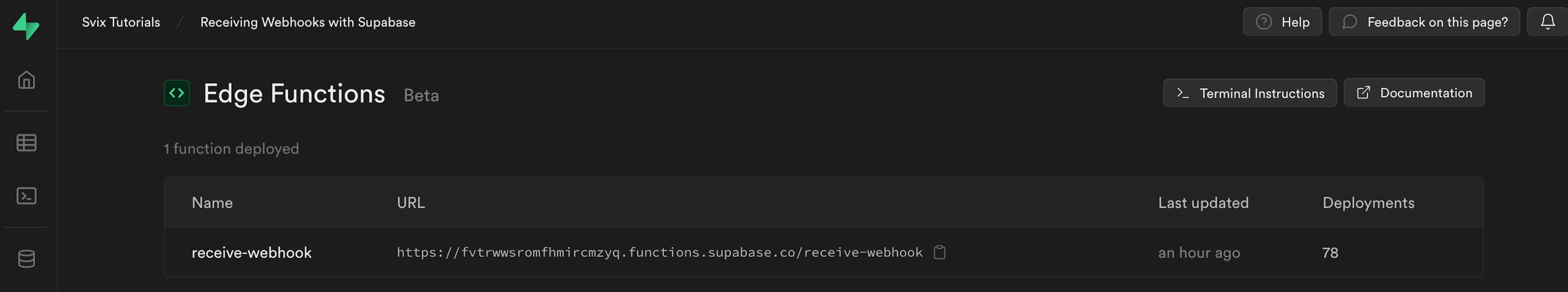Click the Last updated column header
Image resolution: width=1568 pixels, height=292 pixels.
click(x=1203, y=203)
